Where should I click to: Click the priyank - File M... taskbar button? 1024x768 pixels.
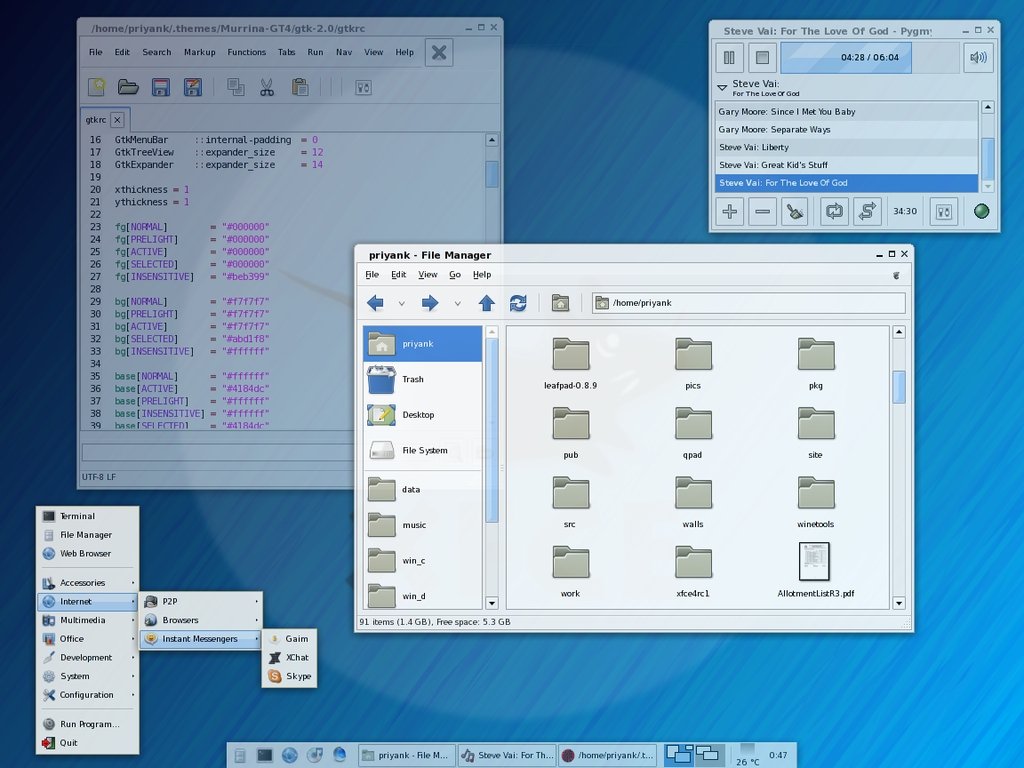pyautogui.click(x=407, y=755)
